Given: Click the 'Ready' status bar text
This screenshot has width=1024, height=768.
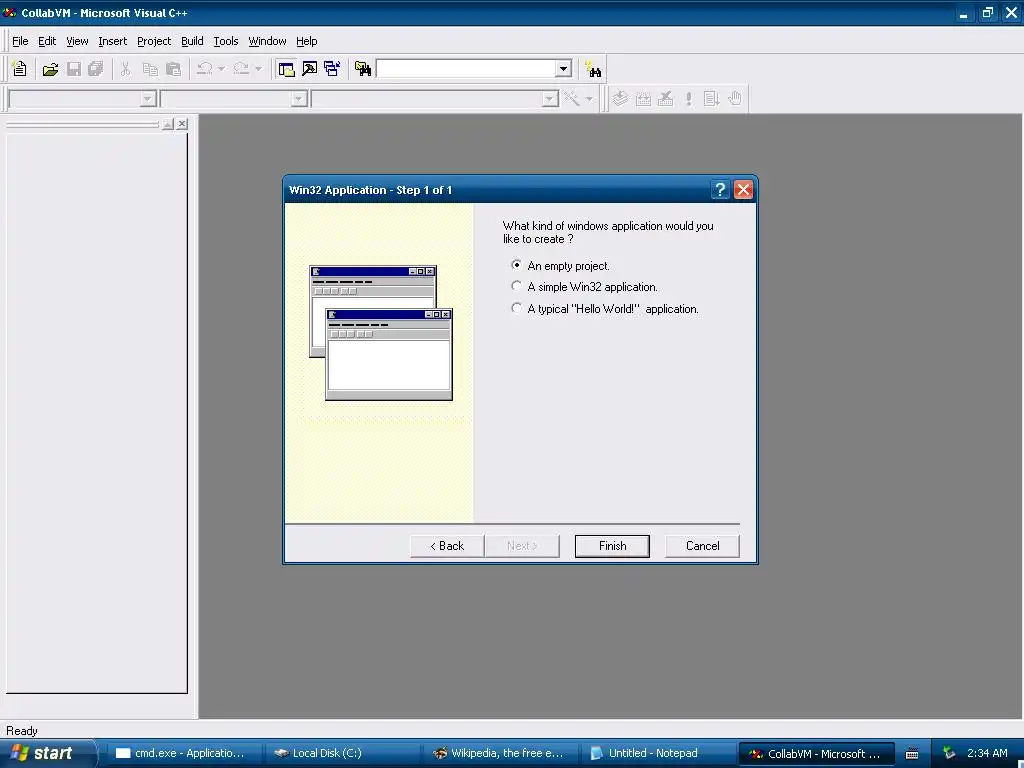Looking at the screenshot, I should tap(22, 731).
